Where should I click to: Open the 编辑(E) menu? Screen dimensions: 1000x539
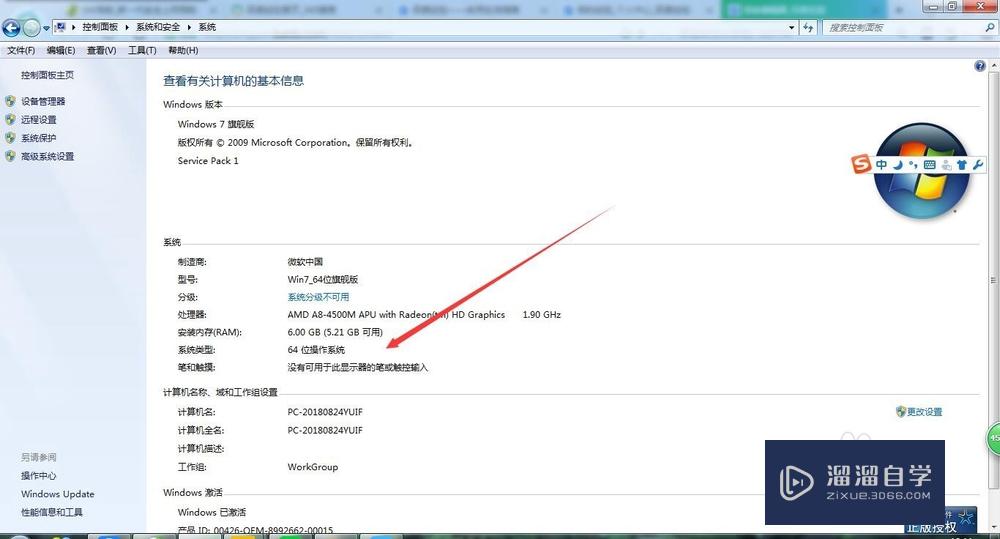click(61, 50)
